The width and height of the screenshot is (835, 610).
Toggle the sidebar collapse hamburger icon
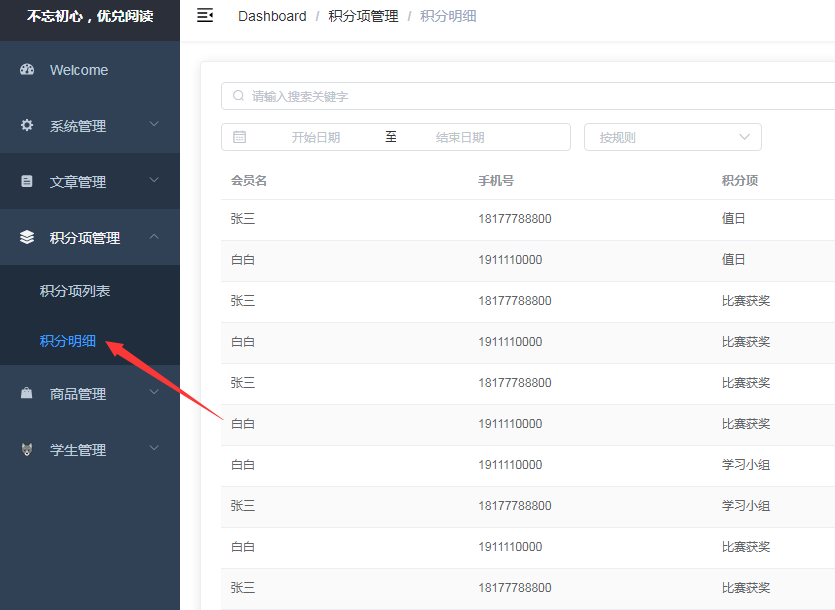coord(205,16)
